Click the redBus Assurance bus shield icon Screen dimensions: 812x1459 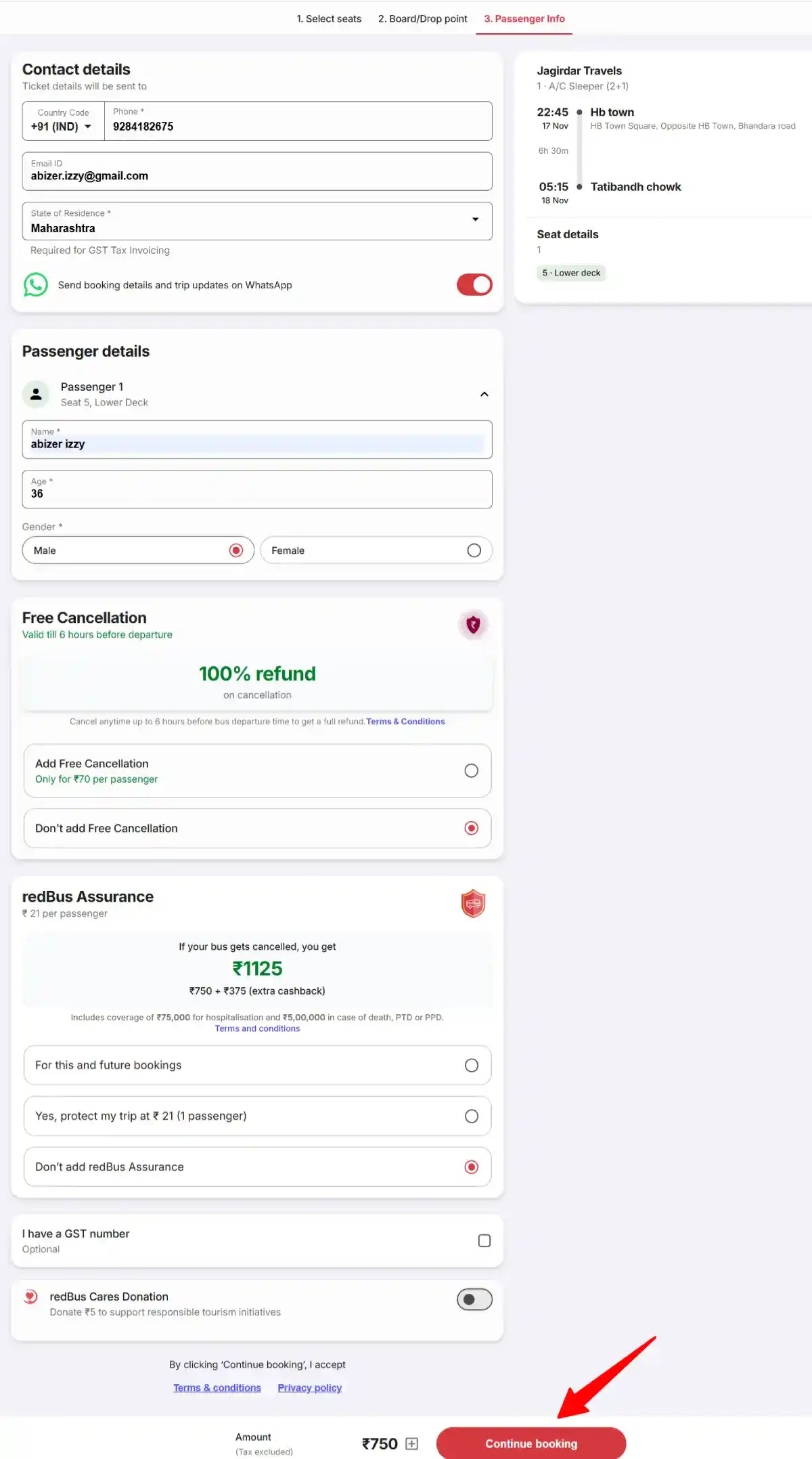[x=474, y=904]
